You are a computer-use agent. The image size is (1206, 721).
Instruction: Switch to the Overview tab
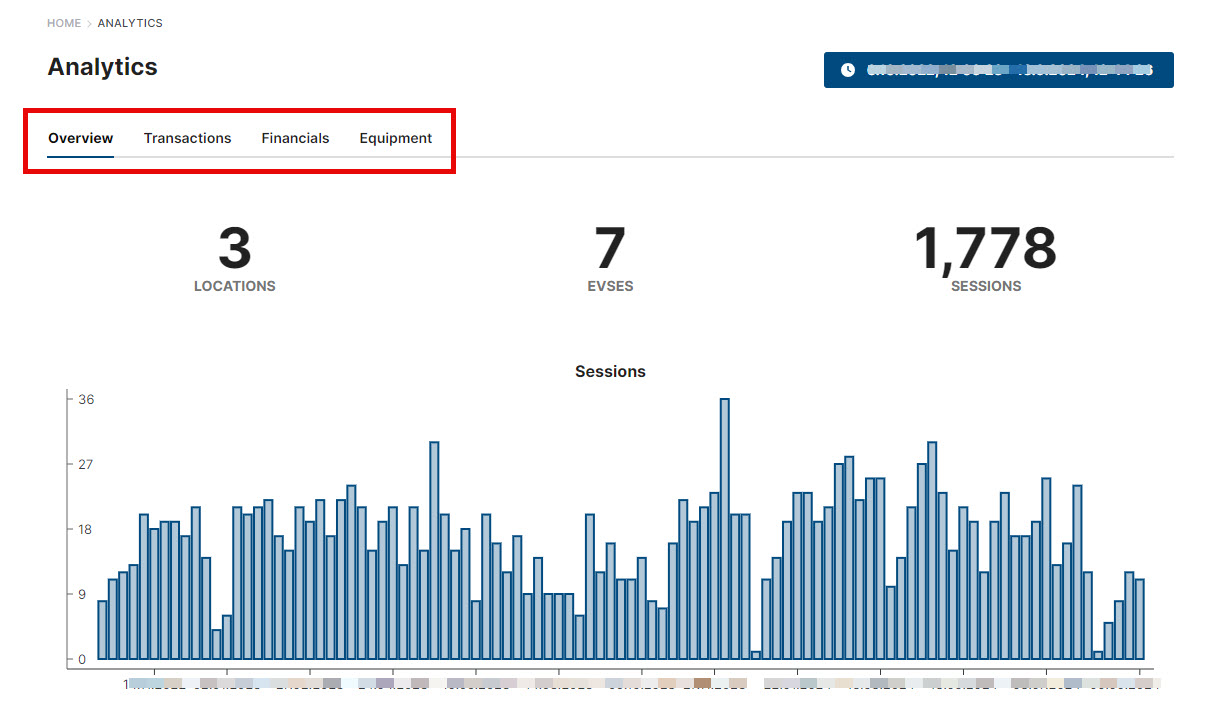[81, 138]
